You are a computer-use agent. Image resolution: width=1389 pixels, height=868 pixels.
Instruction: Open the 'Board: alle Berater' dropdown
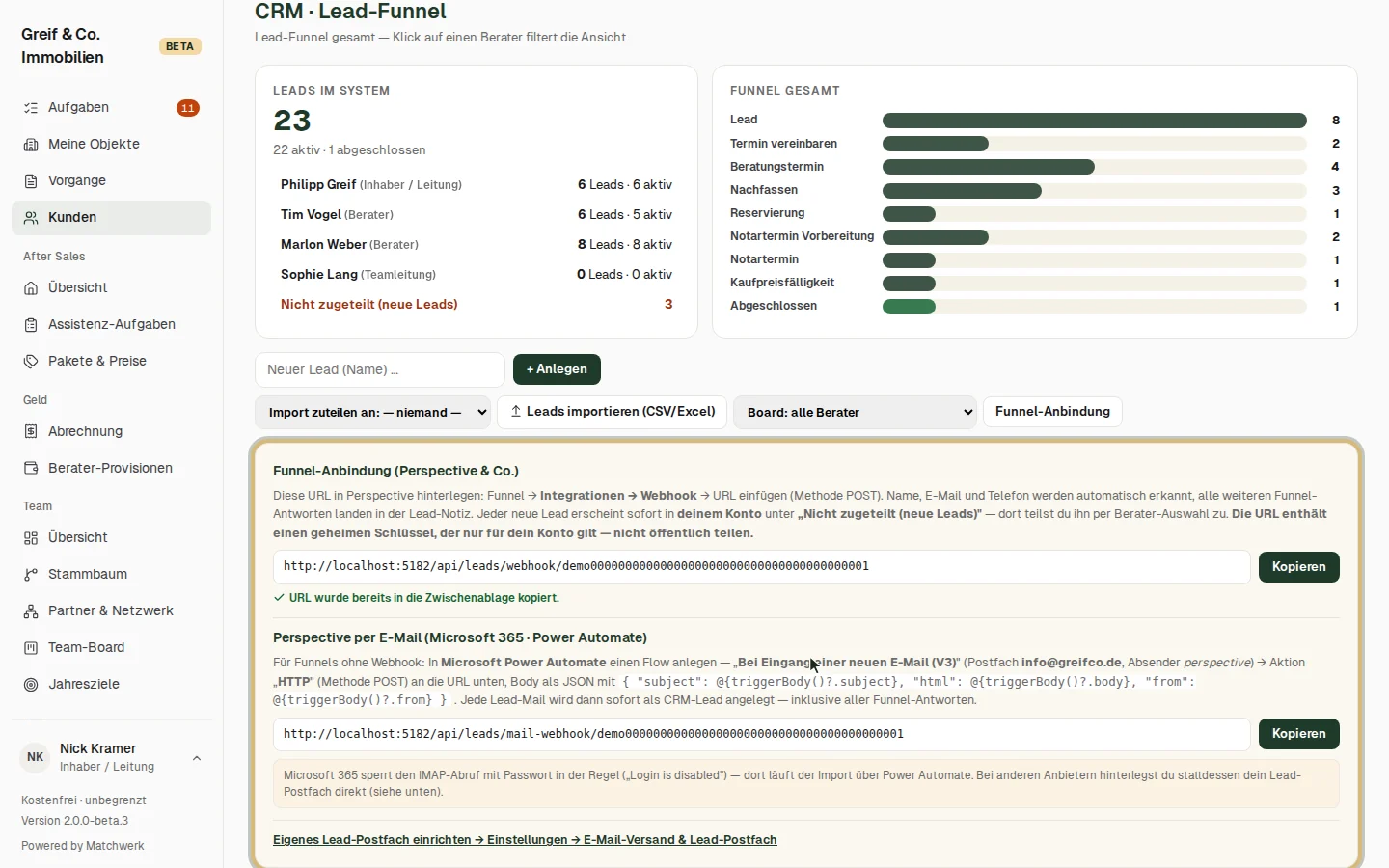pyautogui.click(x=855, y=412)
